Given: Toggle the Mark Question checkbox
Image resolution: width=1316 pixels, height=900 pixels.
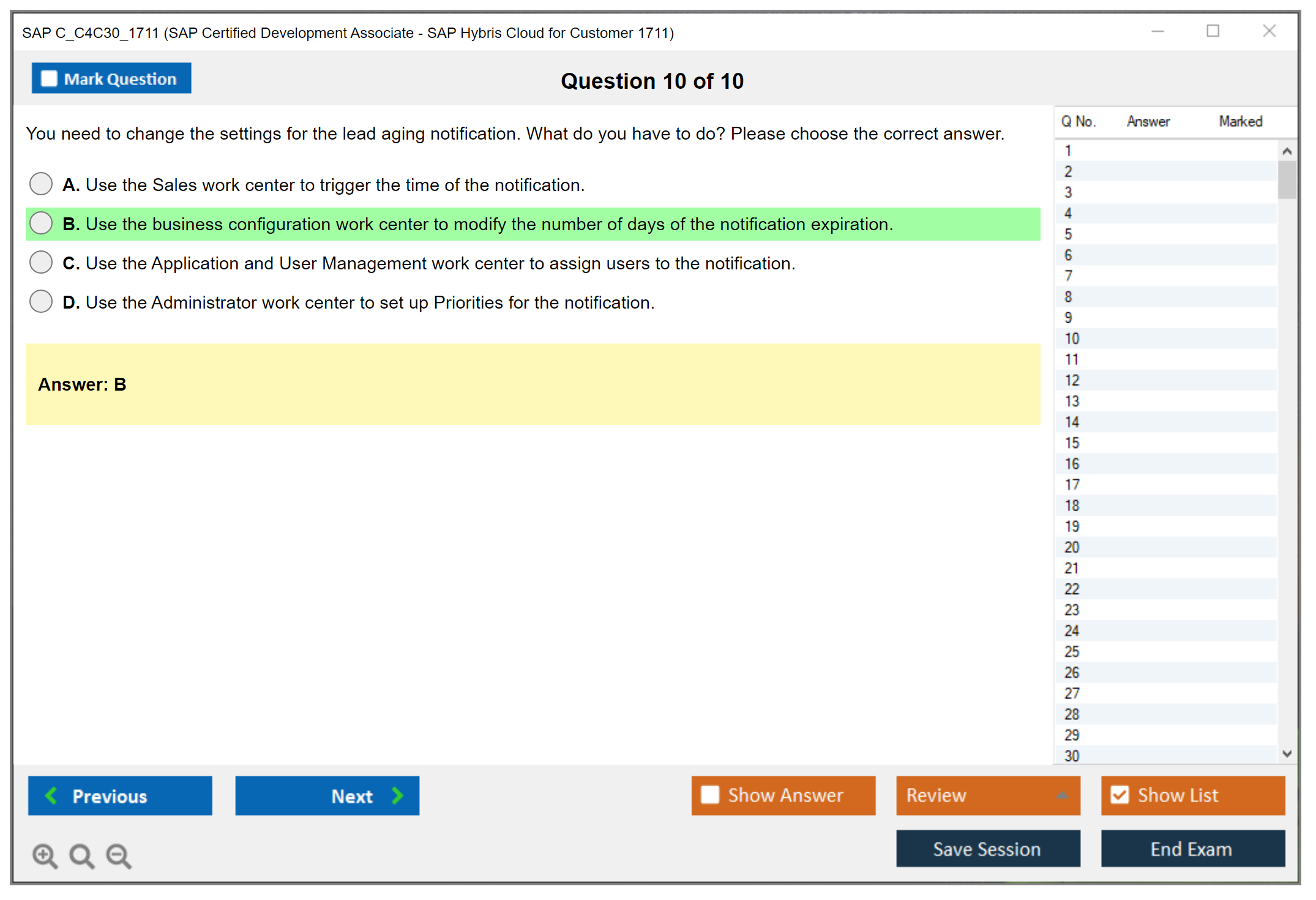Looking at the screenshot, I should 49,79.
